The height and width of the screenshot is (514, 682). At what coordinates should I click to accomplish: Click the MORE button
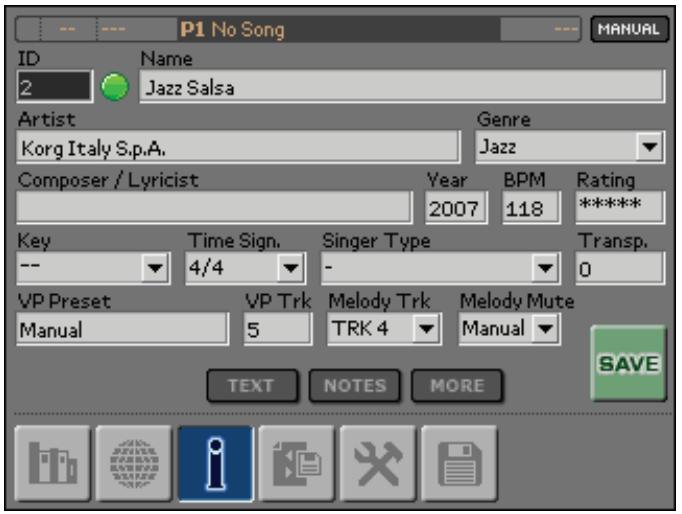click(x=457, y=386)
